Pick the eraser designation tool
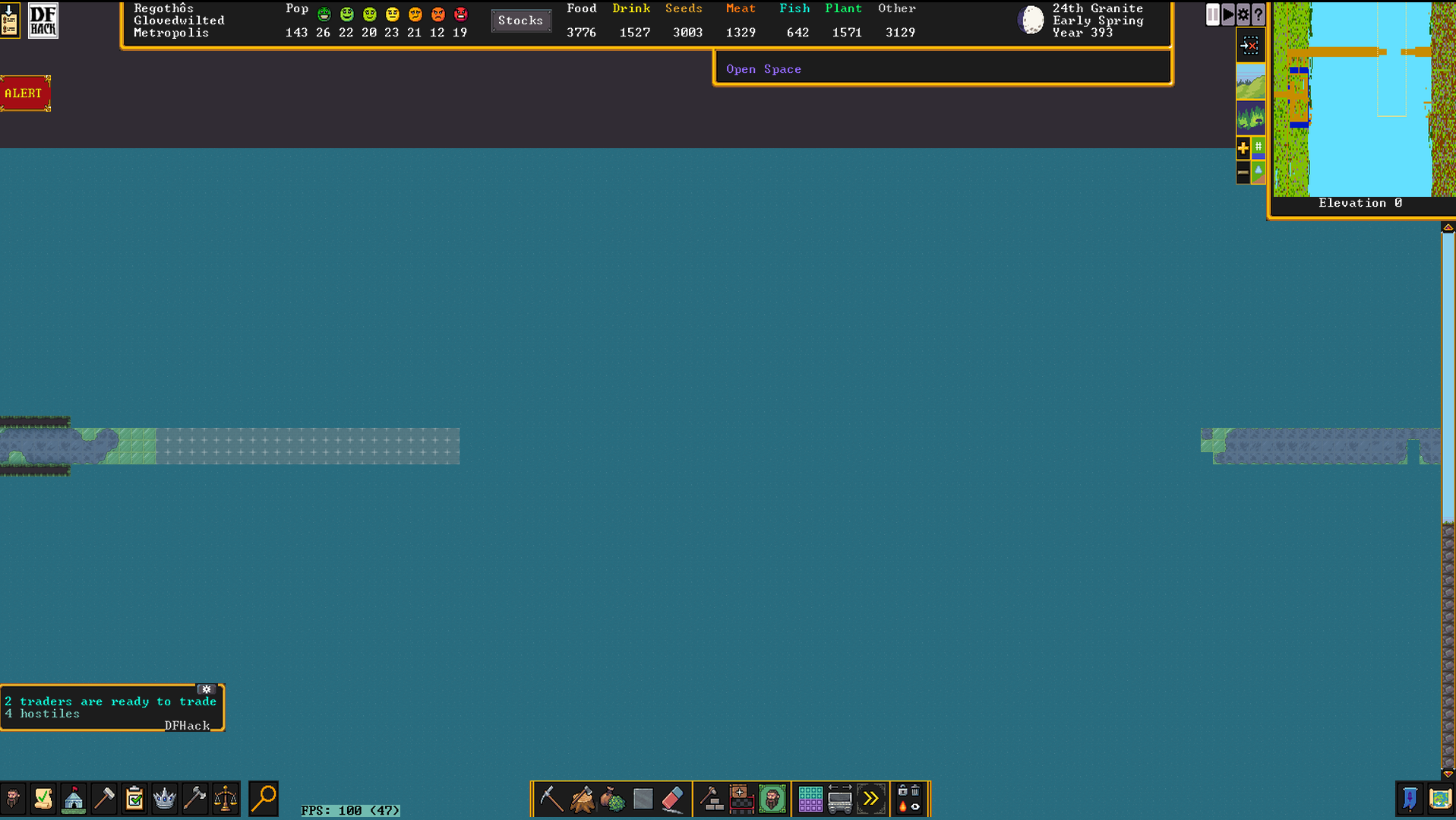This screenshot has width=1456, height=820. point(673,799)
